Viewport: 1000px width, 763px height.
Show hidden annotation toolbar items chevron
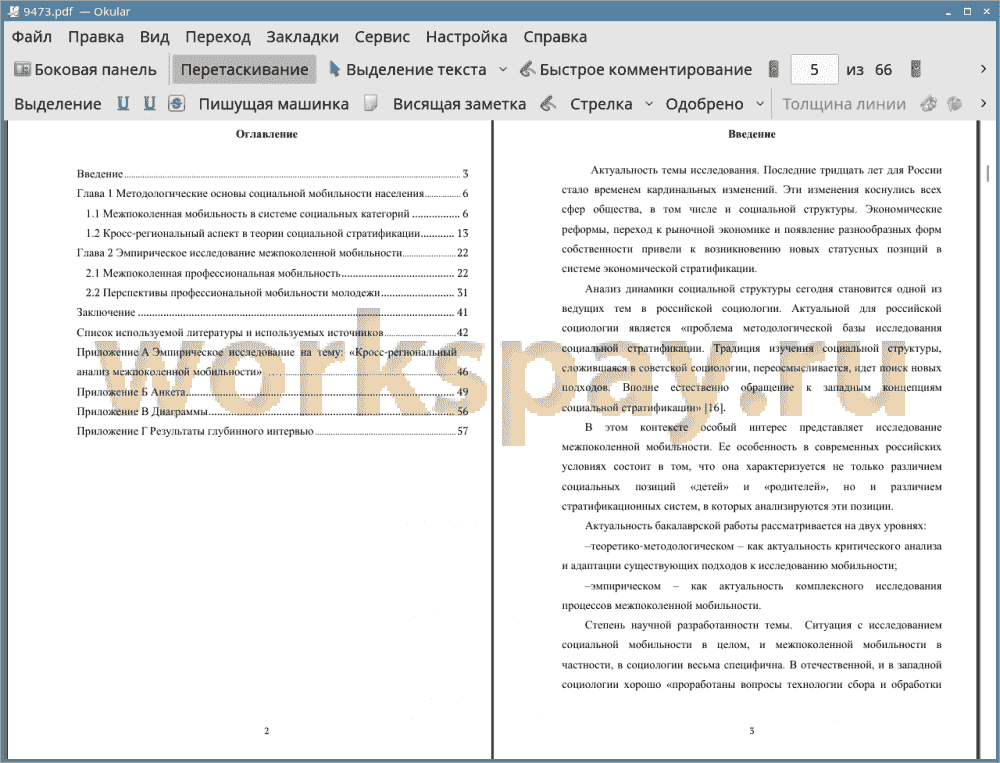point(983,103)
